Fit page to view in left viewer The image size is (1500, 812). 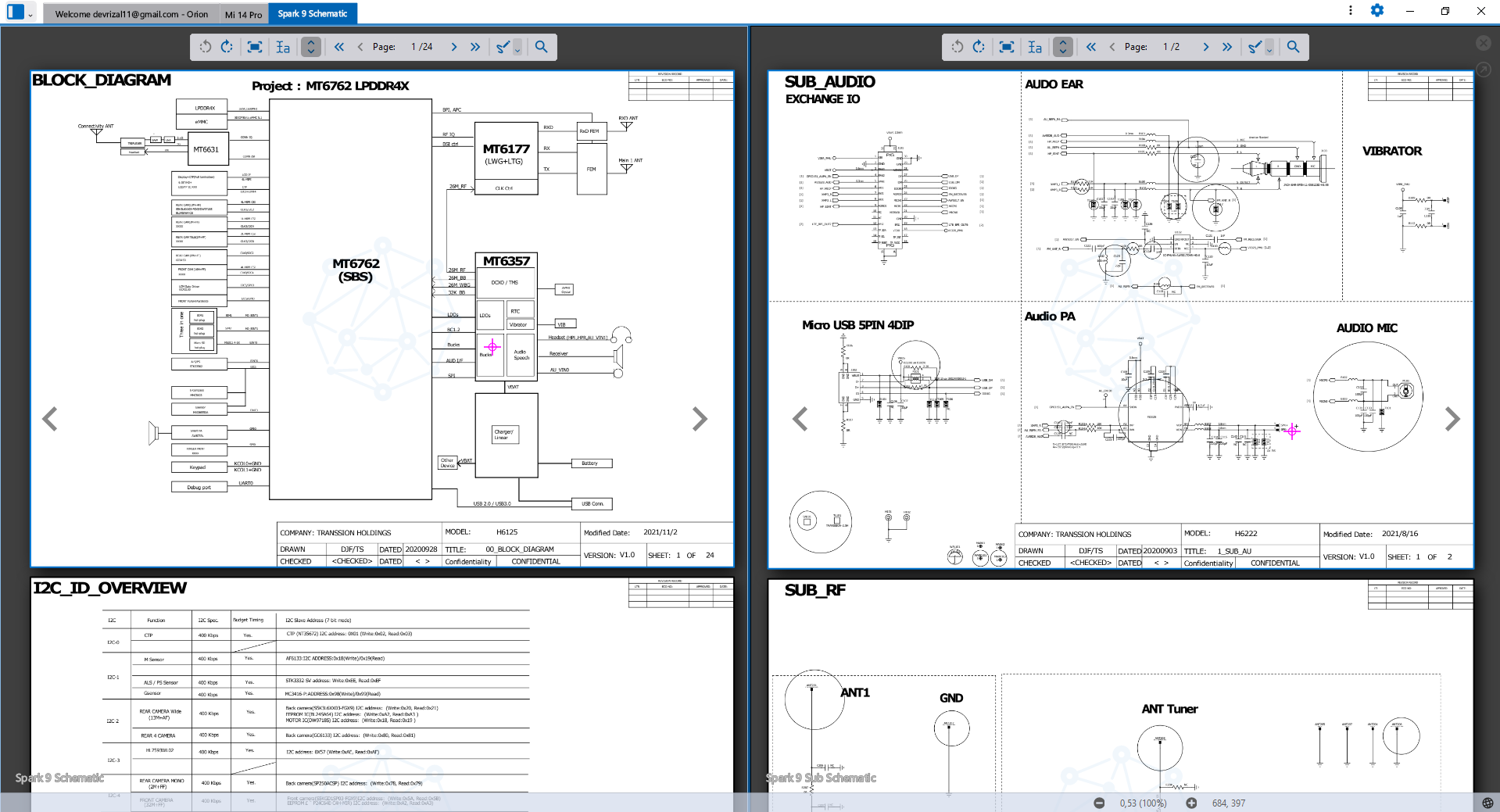pos(255,47)
